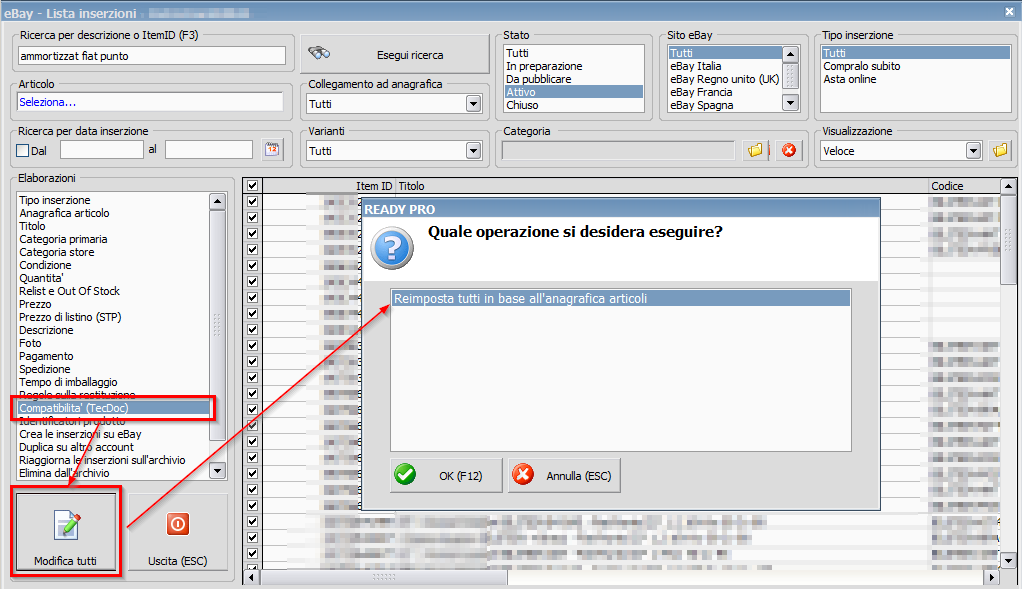Expand the Collegamento ad anagrafica dropdown
The width and height of the screenshot is (1022, 589).
[473, 104]
